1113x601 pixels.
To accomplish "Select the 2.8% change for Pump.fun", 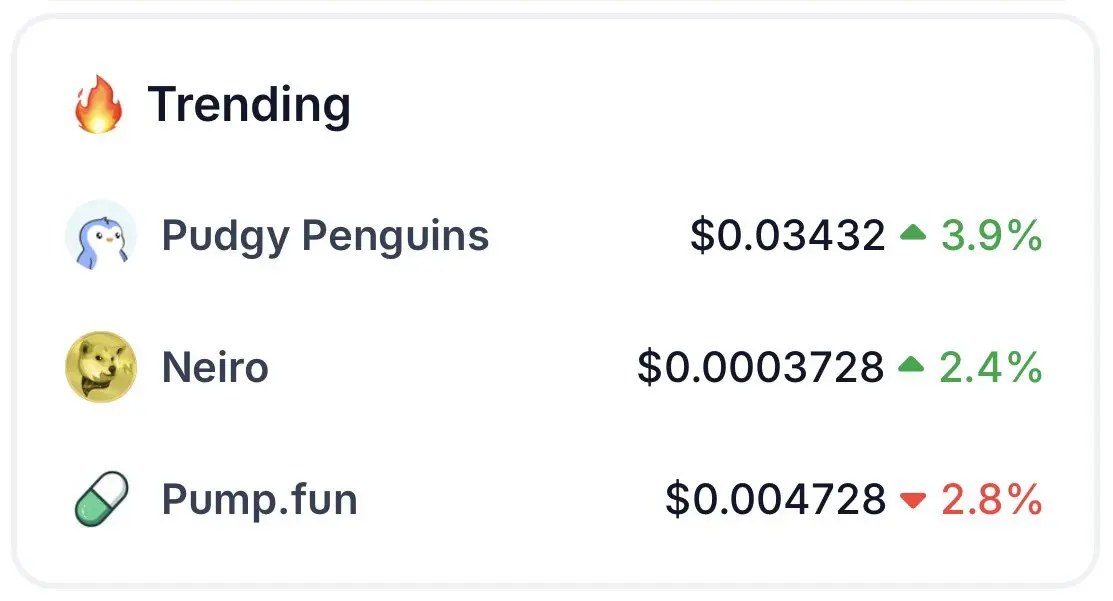I will pos(992,500).
